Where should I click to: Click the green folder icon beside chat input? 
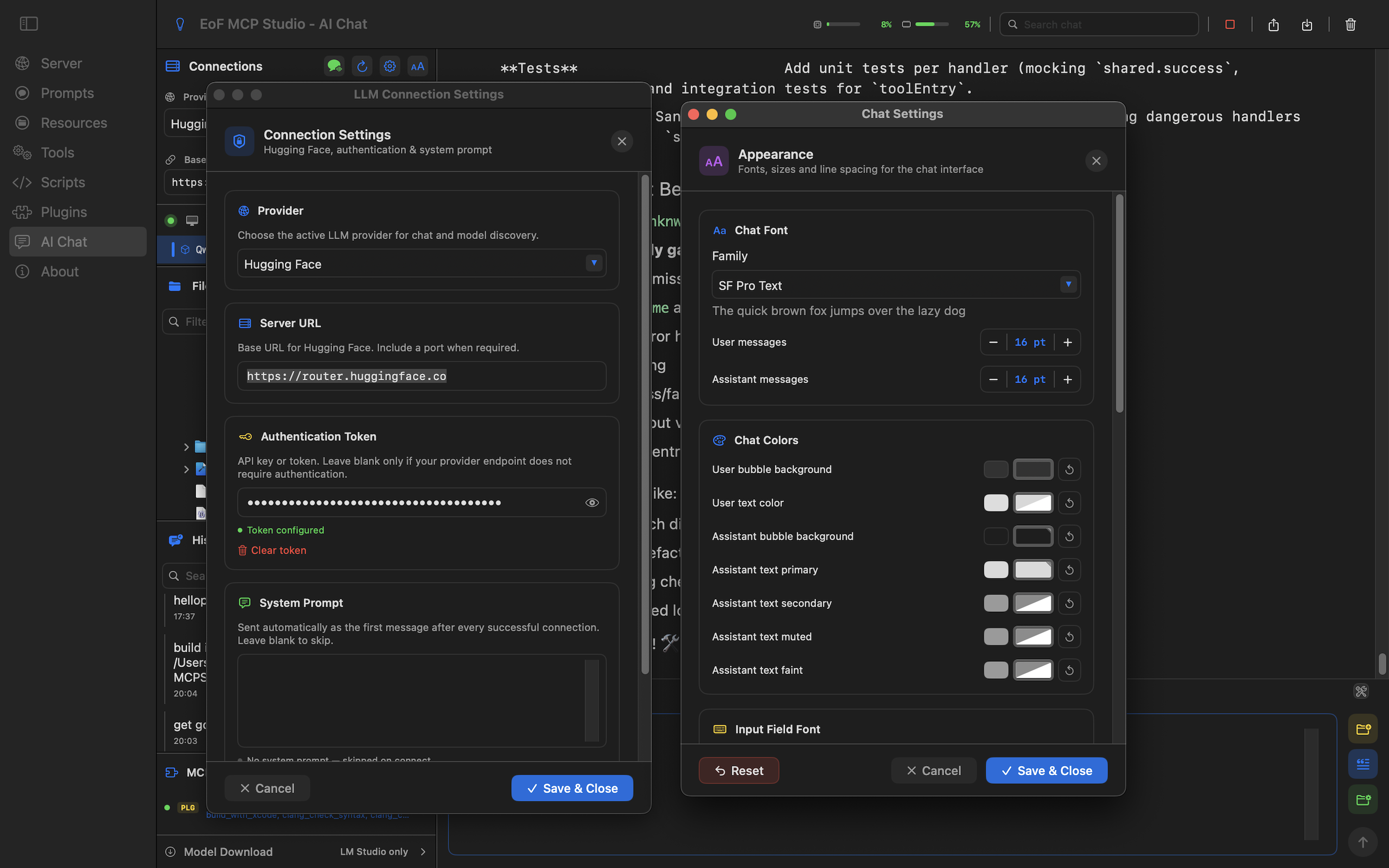pyautogui.click(x=1362, y=799)
